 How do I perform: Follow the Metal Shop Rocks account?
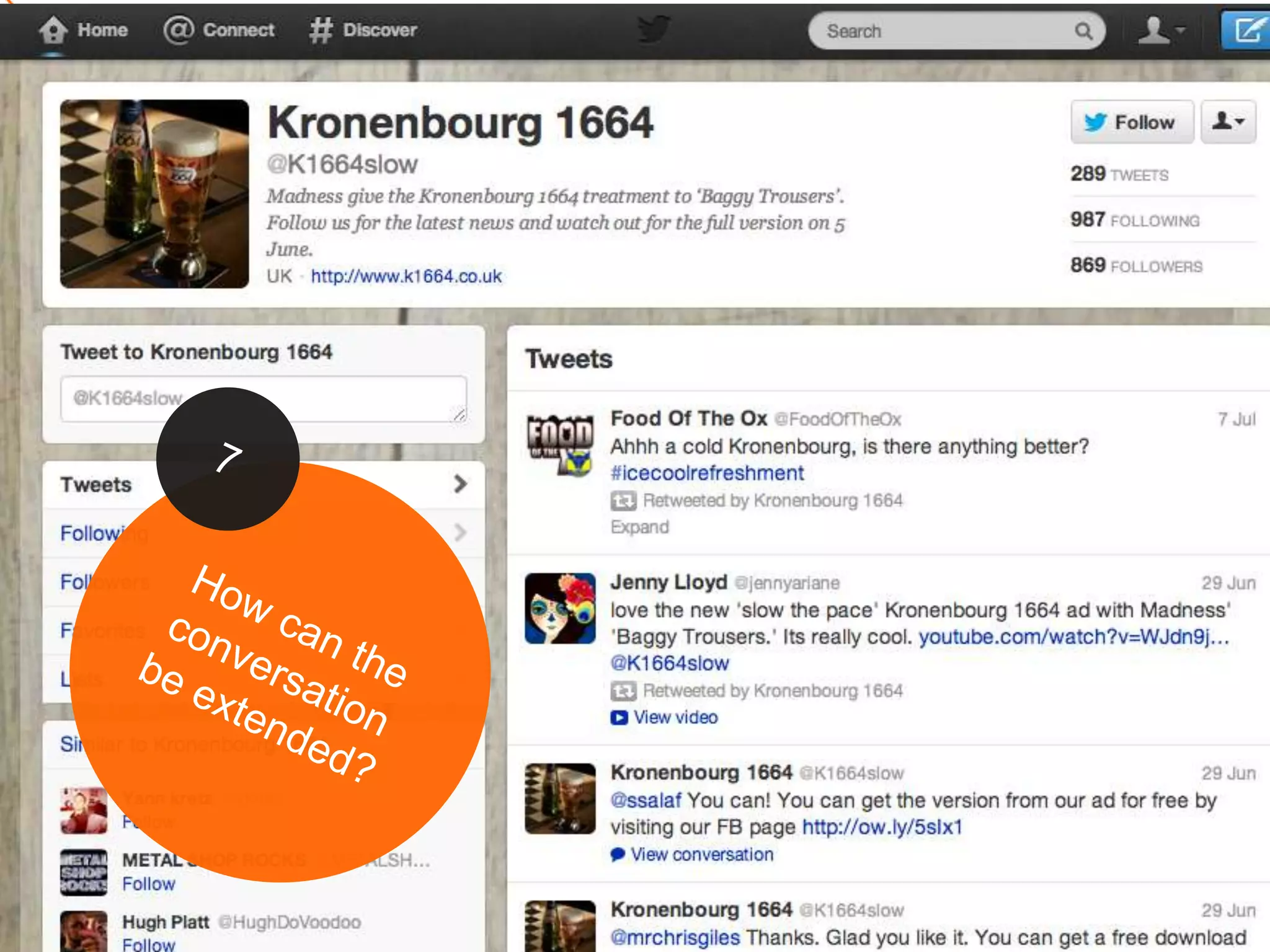pos(149,884)
